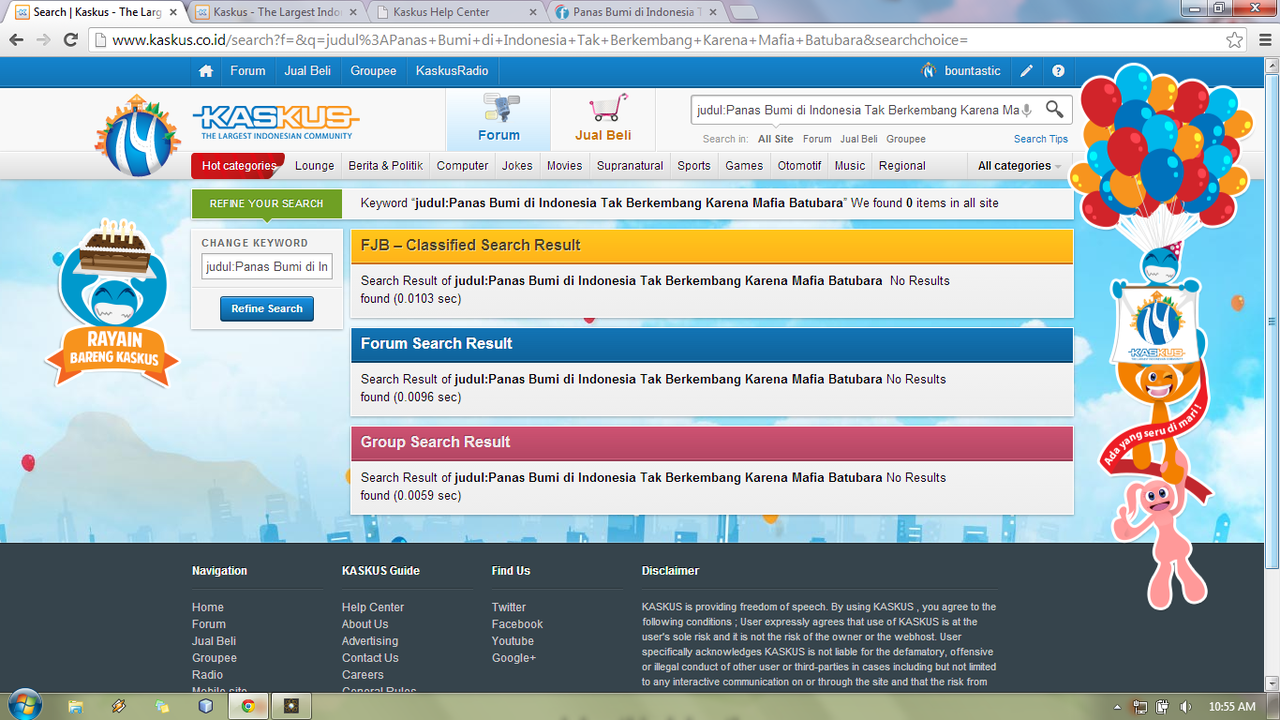Open the Careers footer link
Screen dimensions: 1280x720
(x=363, y=675)
